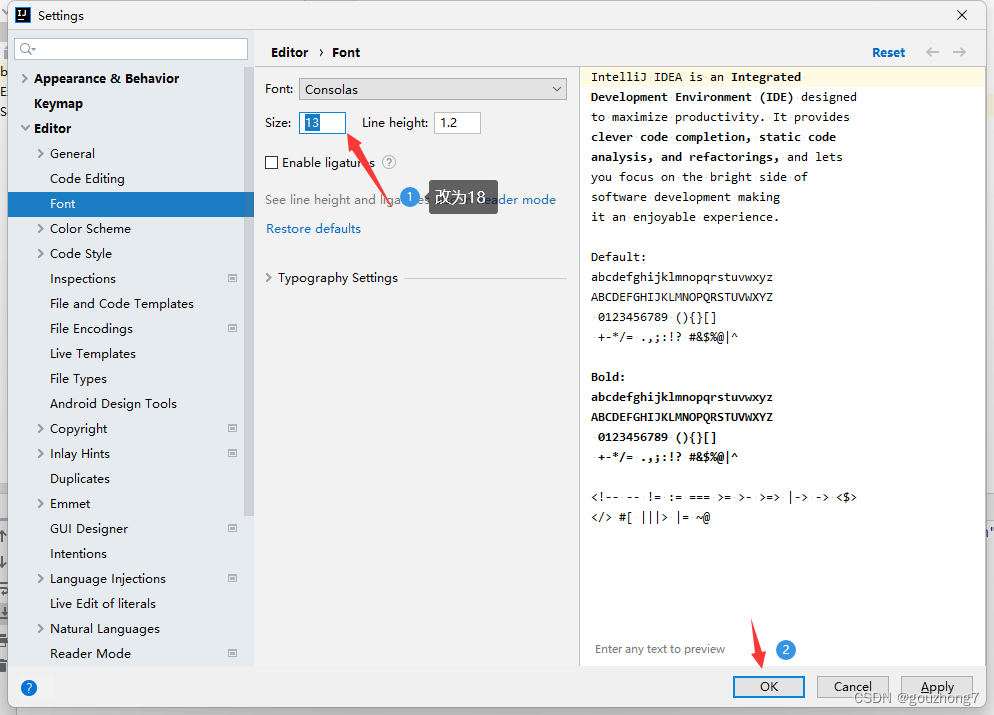Viewport: 994px width, 715px height.
Task: Click the Apply button
Action: [x=936, y=686]
